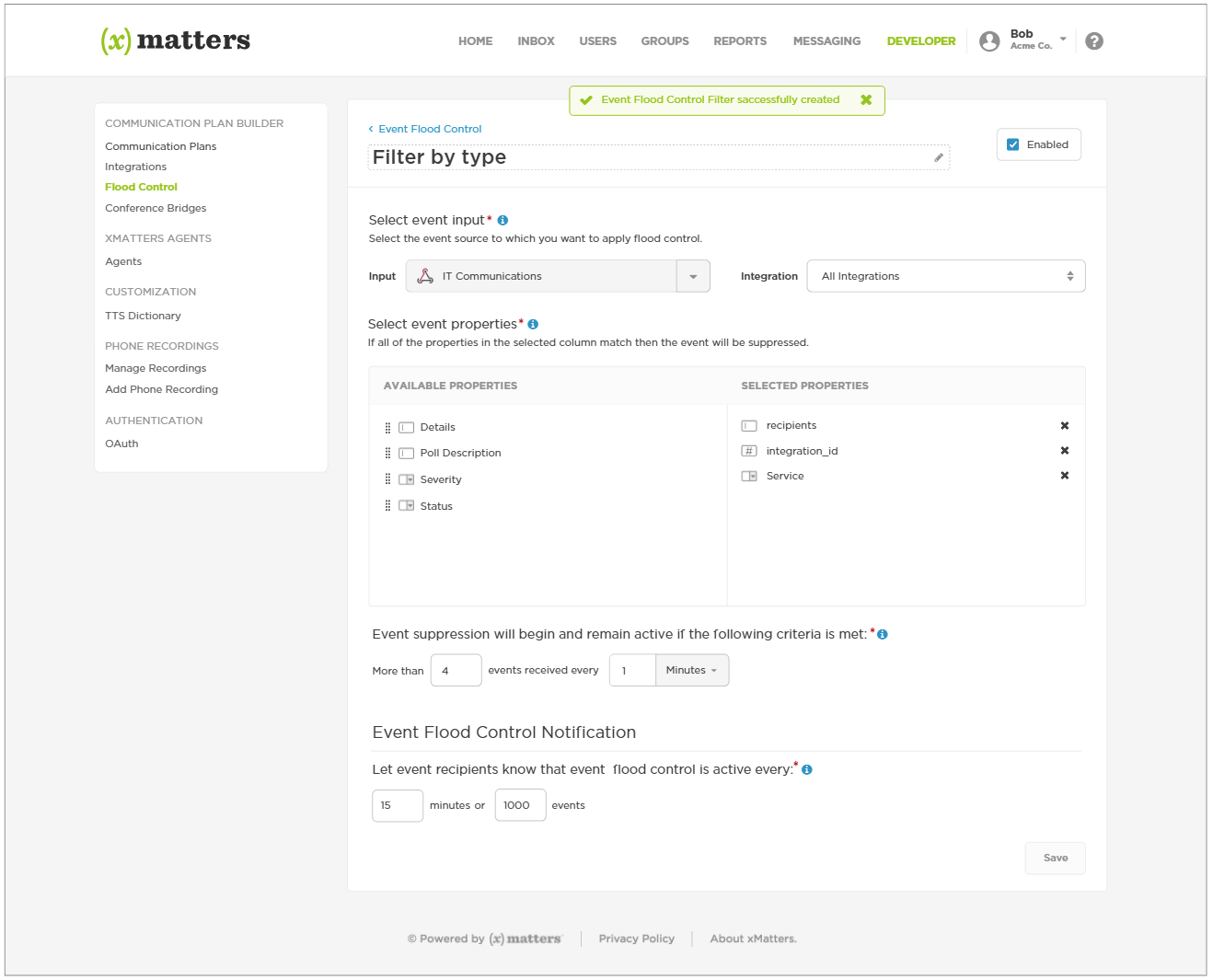Click the Service list type icon

[x=749, y=476]
